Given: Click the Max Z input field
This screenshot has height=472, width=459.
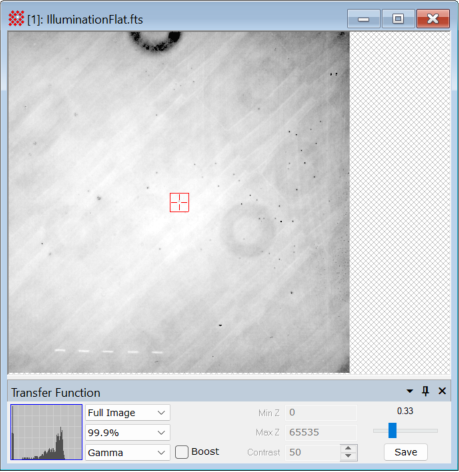Looking at the screenshot, I should (321, 432).
